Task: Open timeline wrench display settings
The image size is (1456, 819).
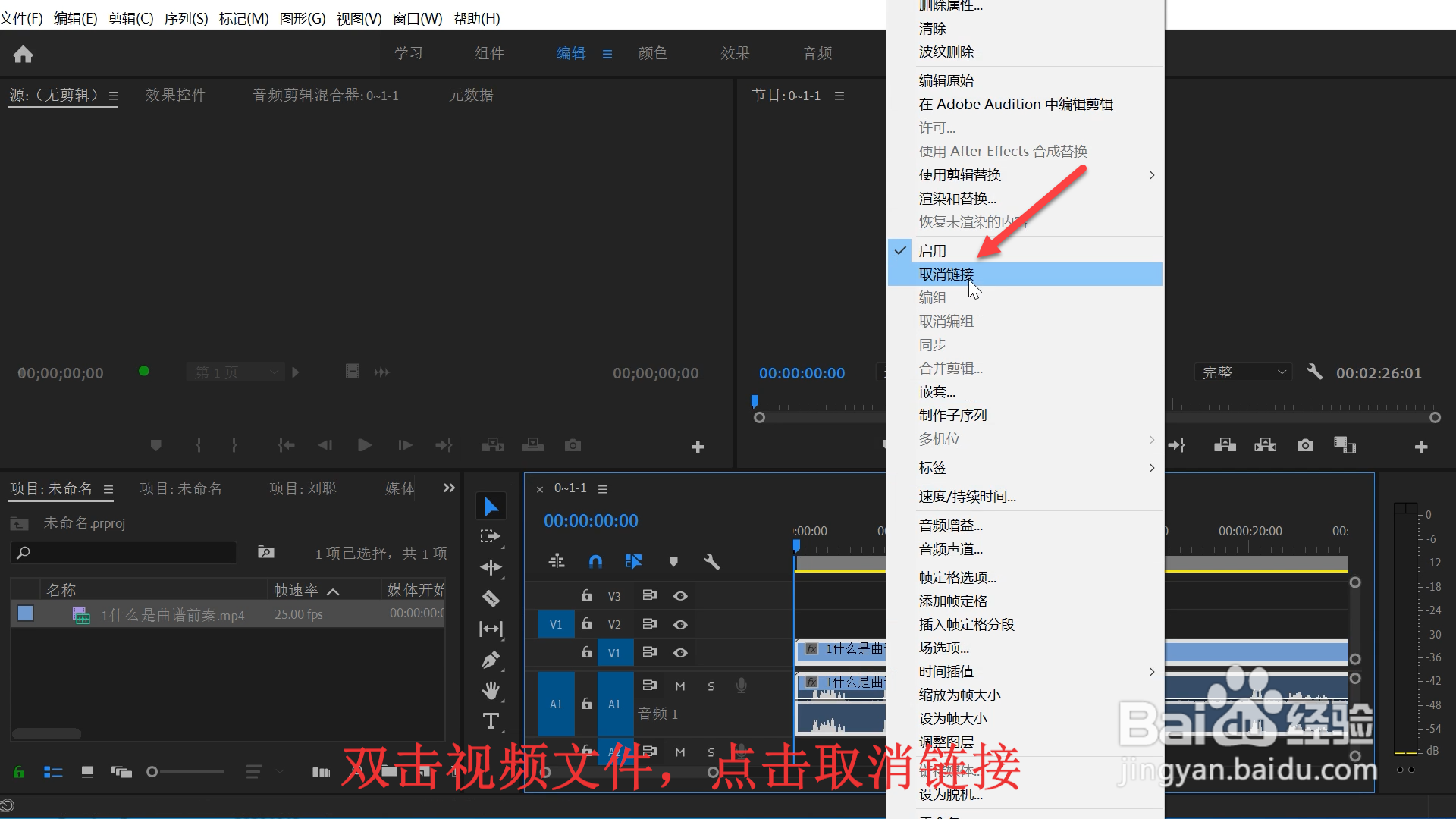Action: tap(711, 561)
